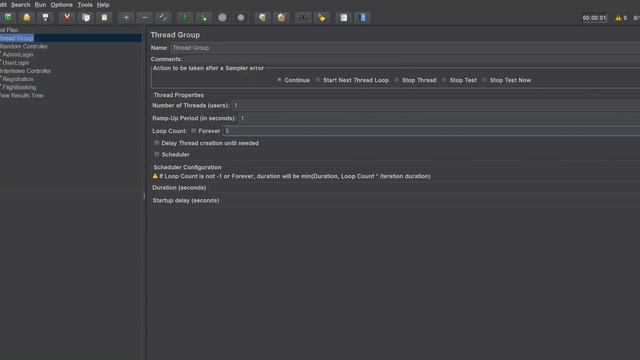Paste with the clipboard toolbar icon
The image size is (640, 360).
click(104, 18)
